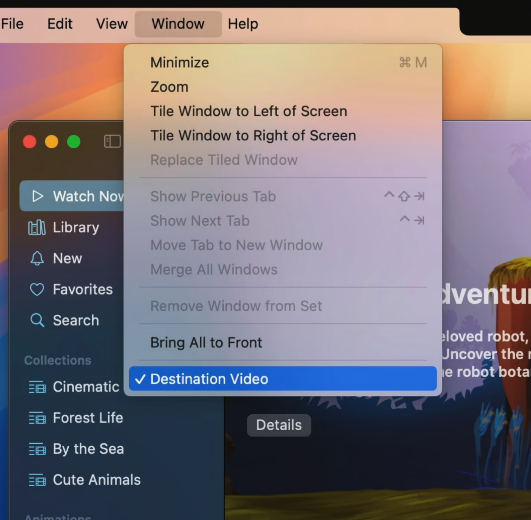The width and height of the screenshot is (531, 520).
Task: Click the Collections section header
Action: 58,361
